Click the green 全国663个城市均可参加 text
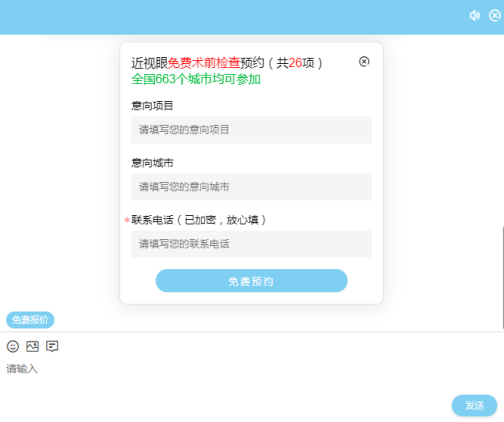The width and height of the screenshot is (504, 422). 196,79
